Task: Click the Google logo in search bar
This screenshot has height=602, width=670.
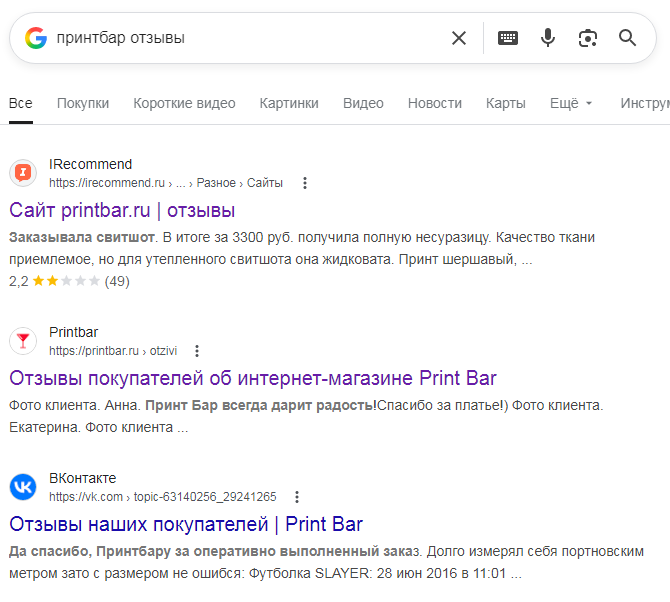Action: (36, 38)
